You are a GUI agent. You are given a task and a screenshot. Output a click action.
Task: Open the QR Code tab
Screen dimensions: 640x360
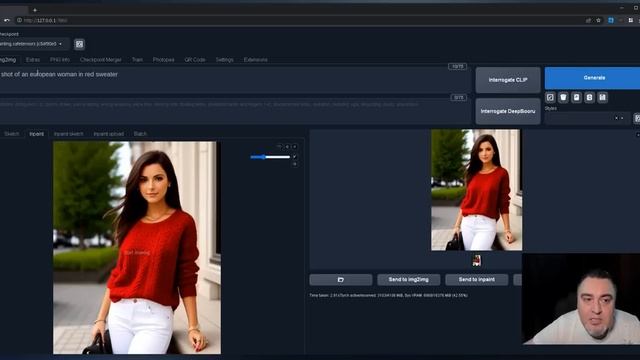(x=195, y=60)
